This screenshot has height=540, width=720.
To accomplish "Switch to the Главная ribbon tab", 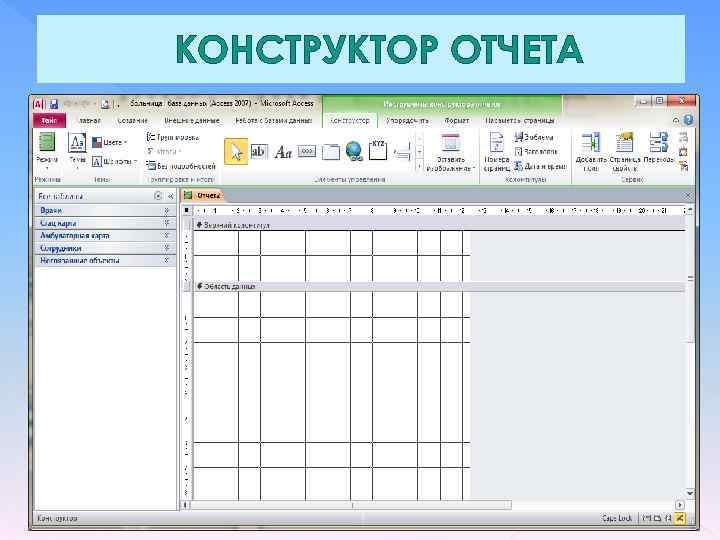I will (x=90, y=121).
